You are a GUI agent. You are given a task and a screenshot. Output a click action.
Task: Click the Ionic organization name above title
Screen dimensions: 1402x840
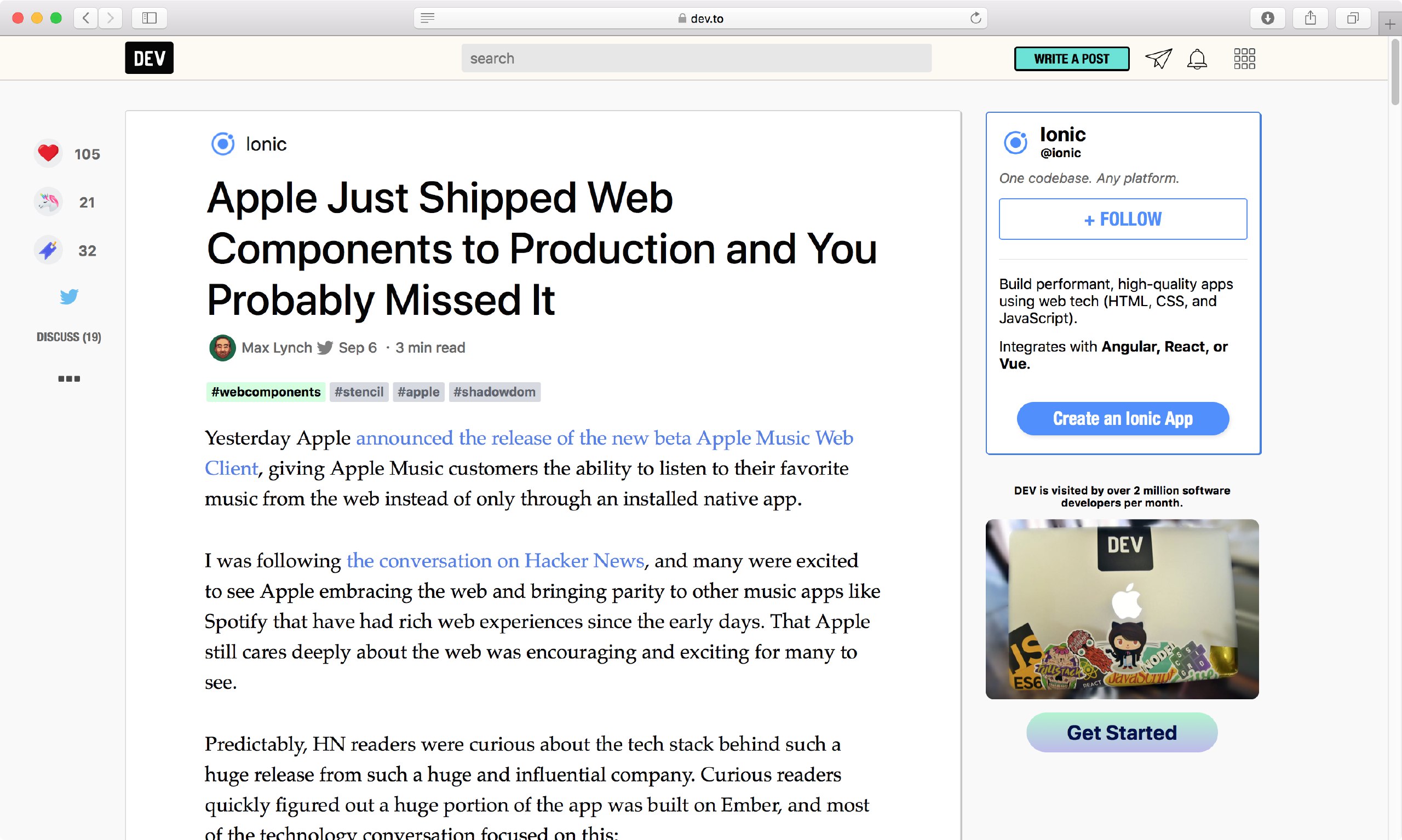[x=266, y=145]
